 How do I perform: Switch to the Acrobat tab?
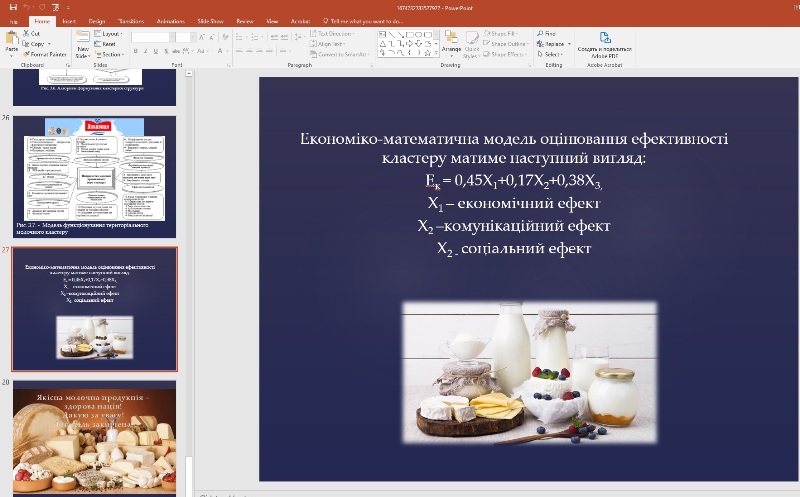tap(301, 21)
